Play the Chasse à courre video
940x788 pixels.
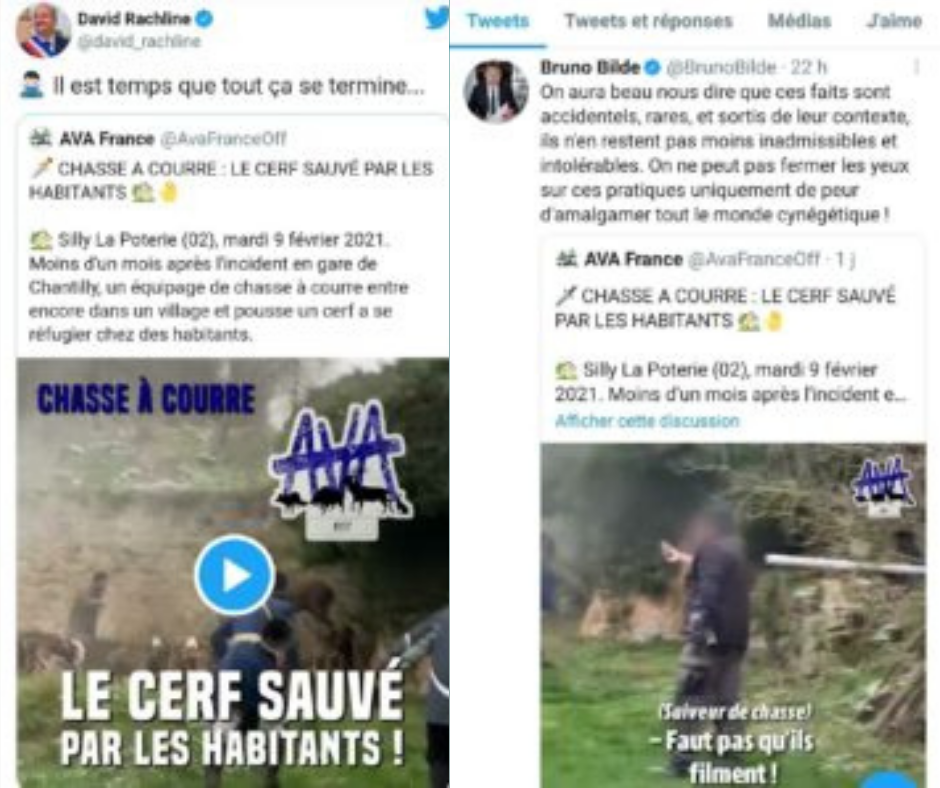tap(234, 575)
